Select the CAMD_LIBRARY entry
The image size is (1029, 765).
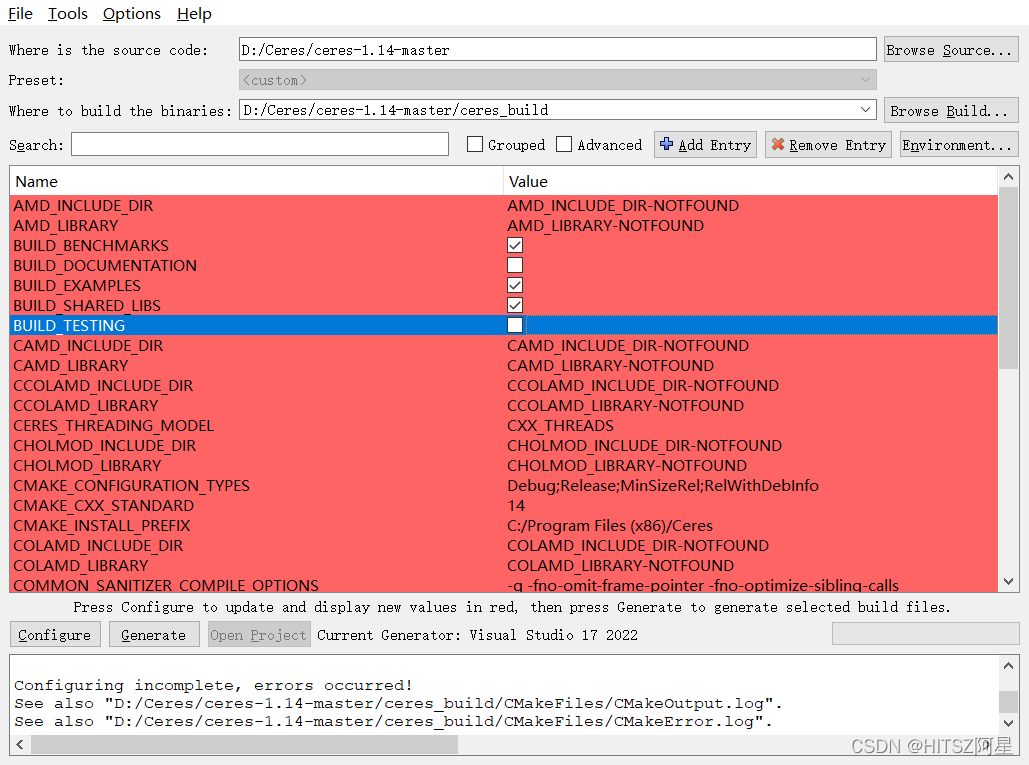pyautogui.click(x=71, y=365)
